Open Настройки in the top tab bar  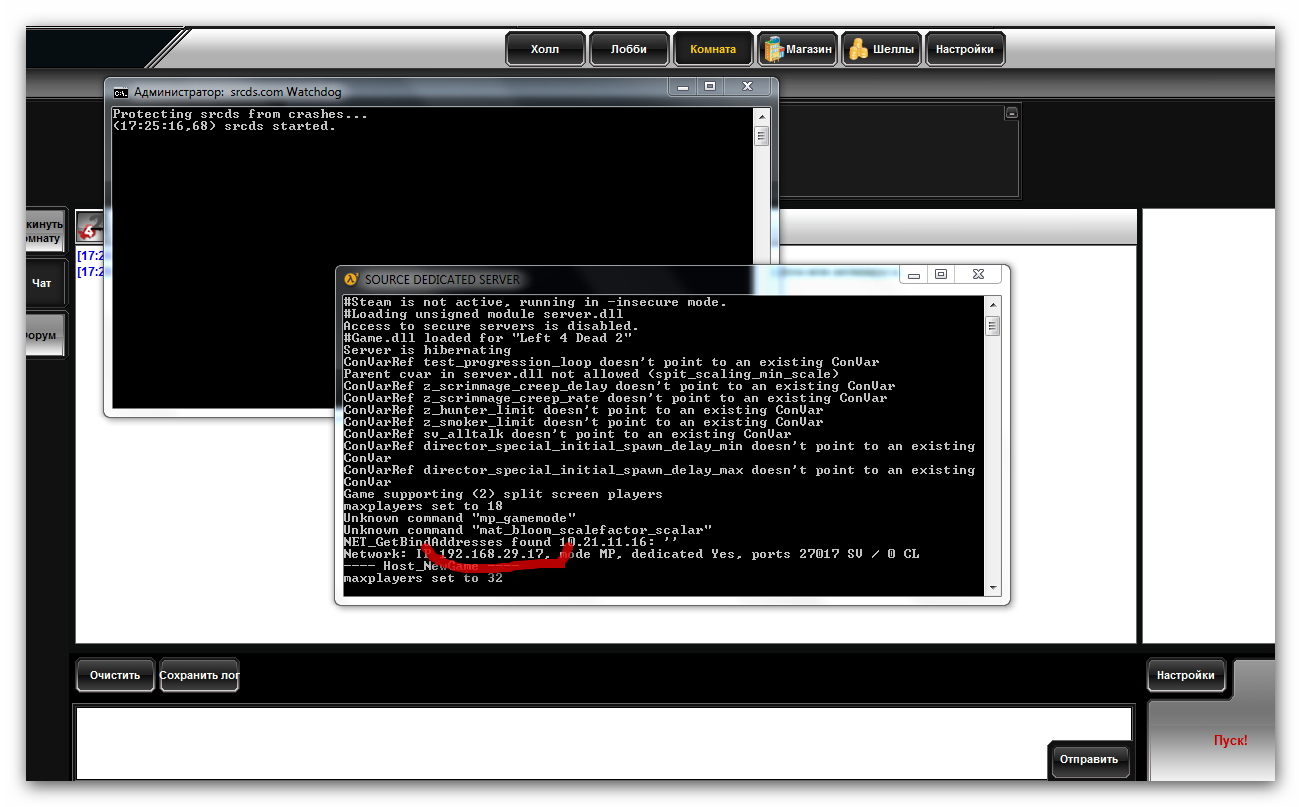tap(965, 49)
